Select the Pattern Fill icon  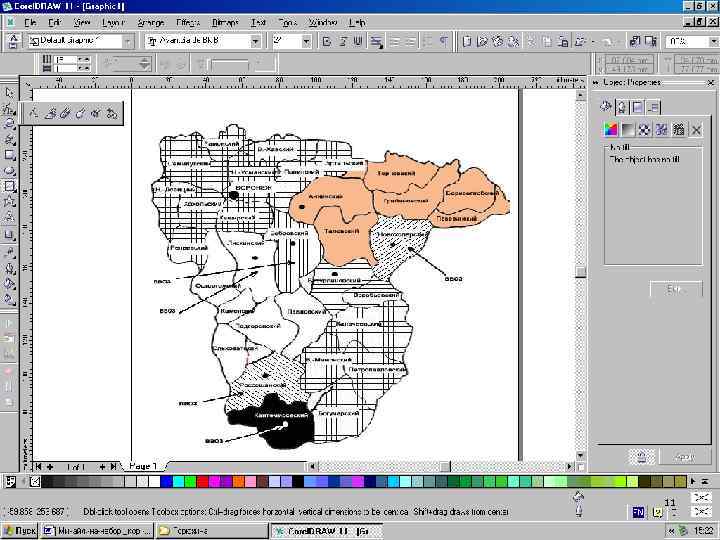coord(645,129)
